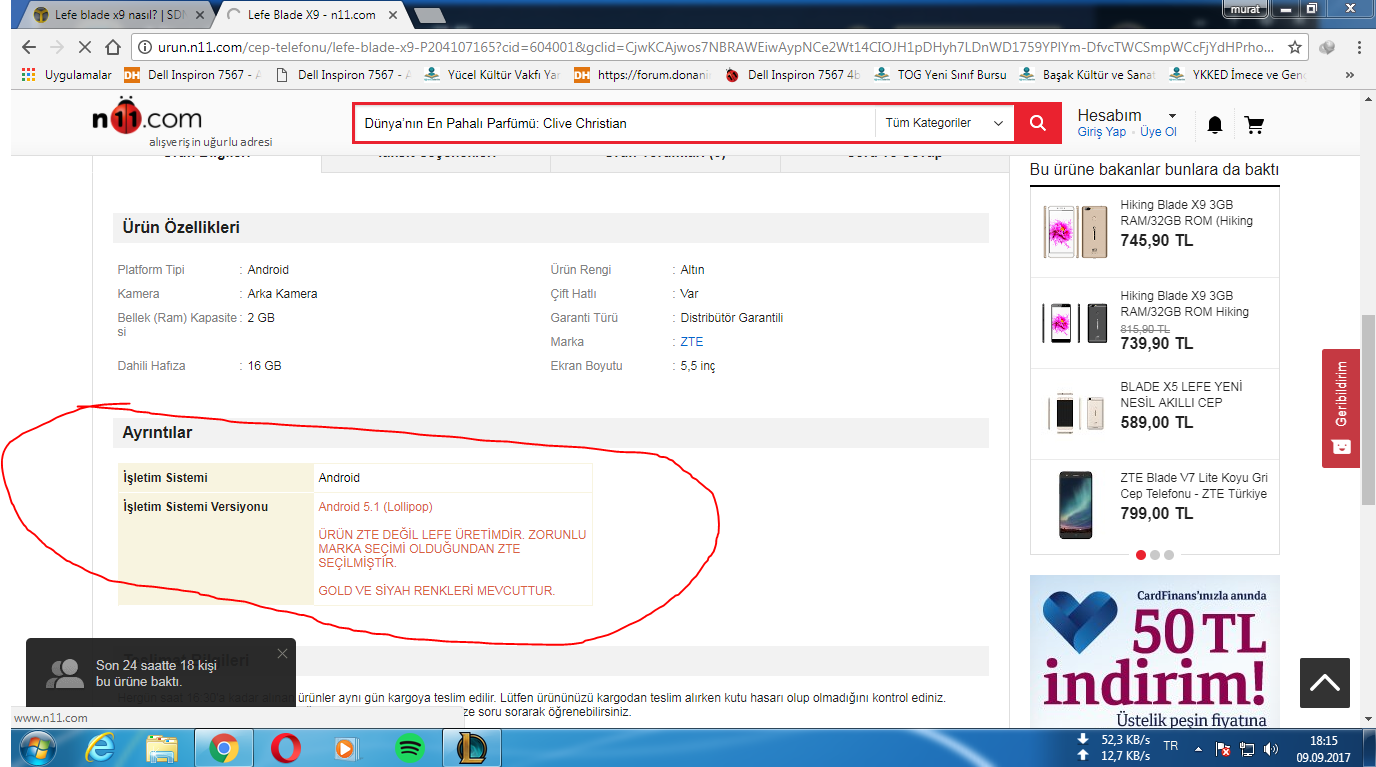Screen dimensions: 1376x767
Task: Open 'ZTE Blade V7 Lite Koyu Gri' listing
Action: click(1155, 504)
